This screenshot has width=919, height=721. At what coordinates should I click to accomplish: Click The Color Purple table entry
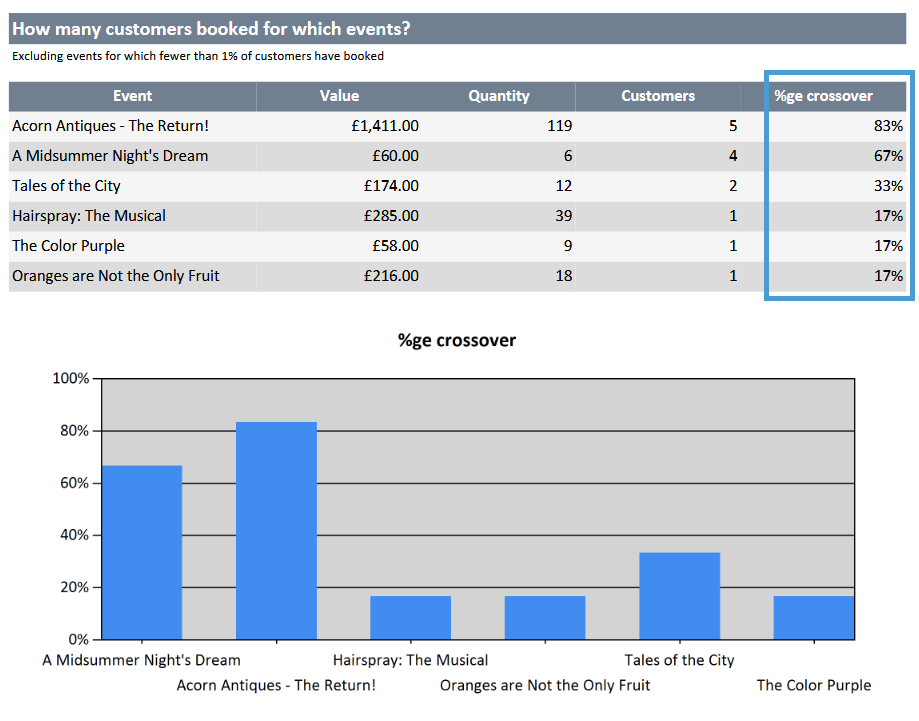click(x=68, y=246)
